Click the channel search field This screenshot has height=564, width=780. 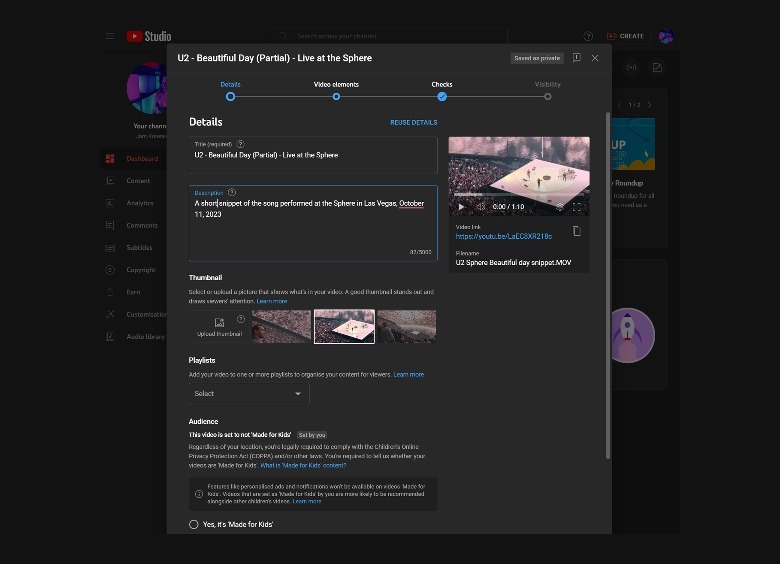[x=389, y=36]
